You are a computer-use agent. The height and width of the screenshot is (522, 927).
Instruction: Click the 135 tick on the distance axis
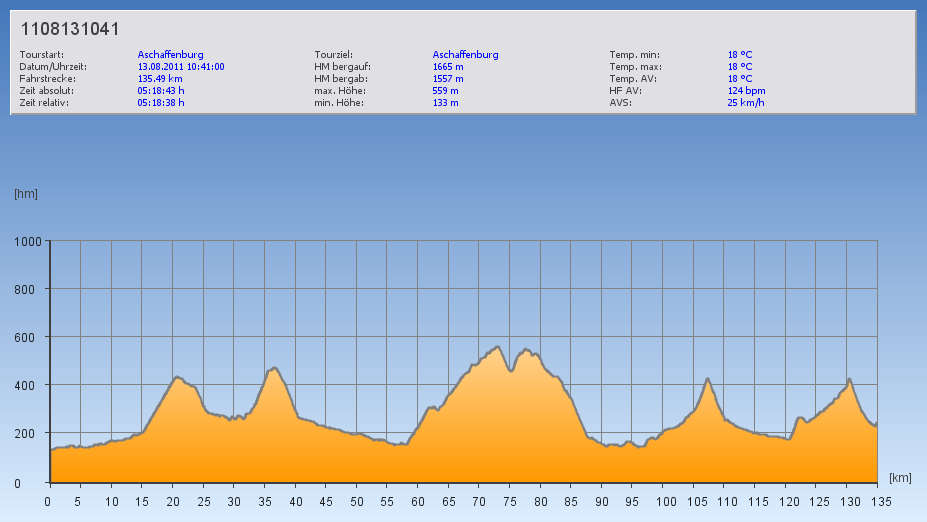(x=877, y=502)
